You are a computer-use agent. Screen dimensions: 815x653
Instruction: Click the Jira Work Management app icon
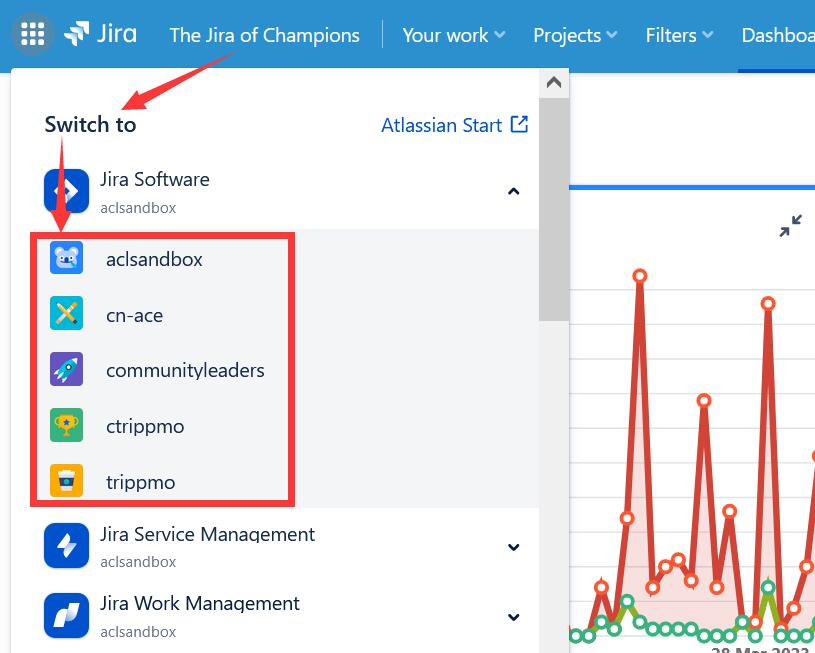pyautogui.click(x=66, y=615)
